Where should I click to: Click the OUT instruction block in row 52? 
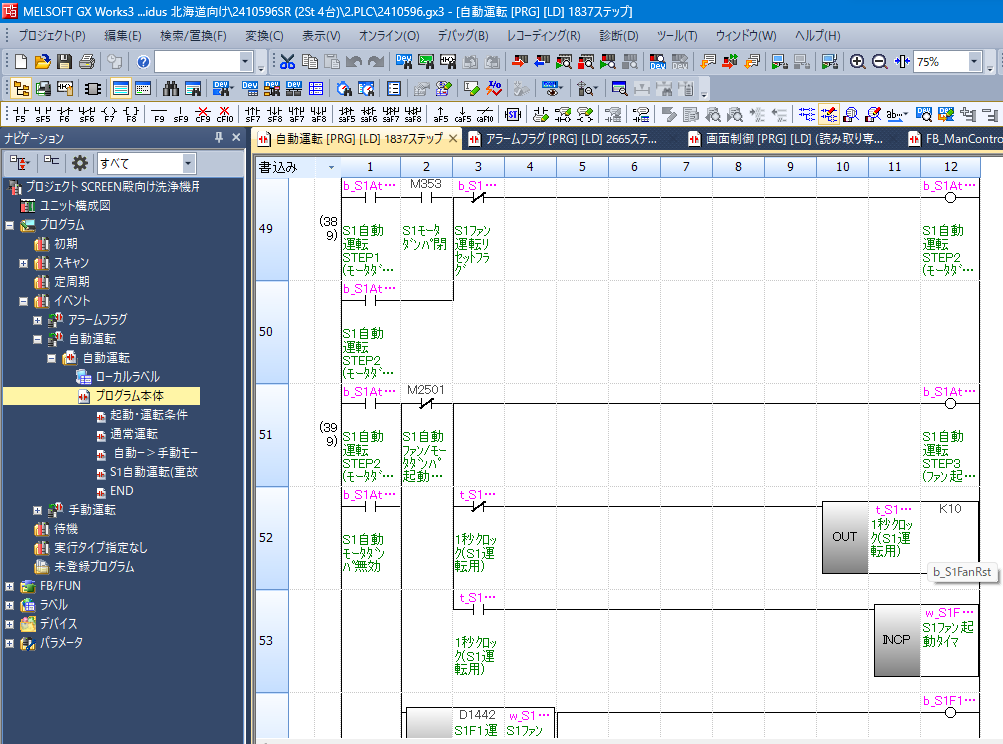click(844, 537)
